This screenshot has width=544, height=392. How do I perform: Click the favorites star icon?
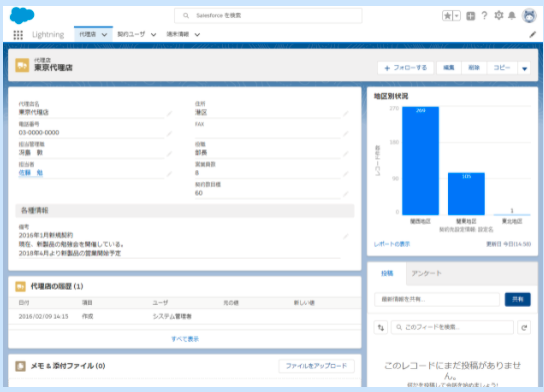coord(447,16)
